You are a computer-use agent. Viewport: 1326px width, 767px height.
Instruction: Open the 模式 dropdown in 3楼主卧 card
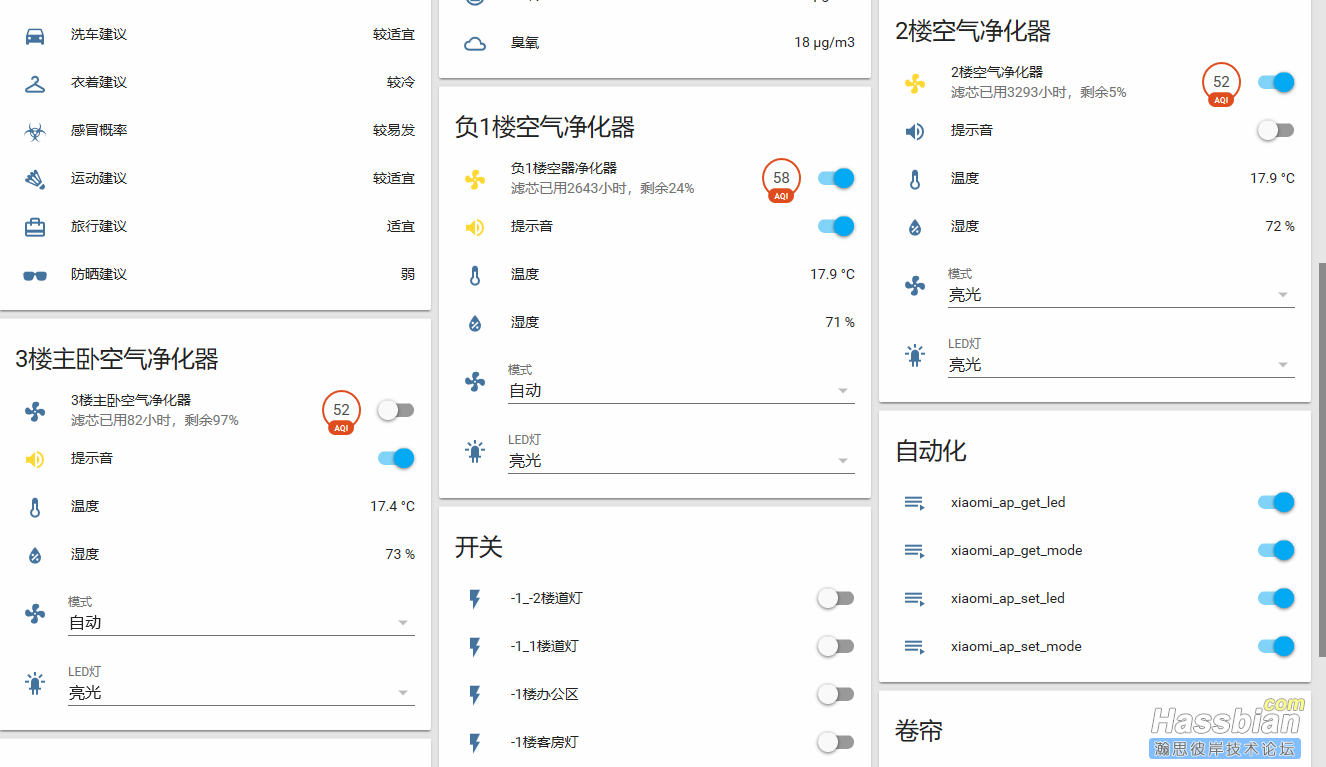241,615
